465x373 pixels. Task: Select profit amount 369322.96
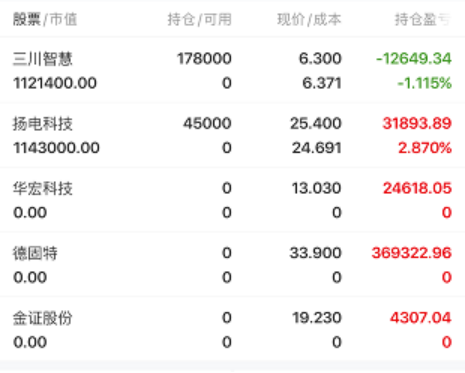(412, 253)
